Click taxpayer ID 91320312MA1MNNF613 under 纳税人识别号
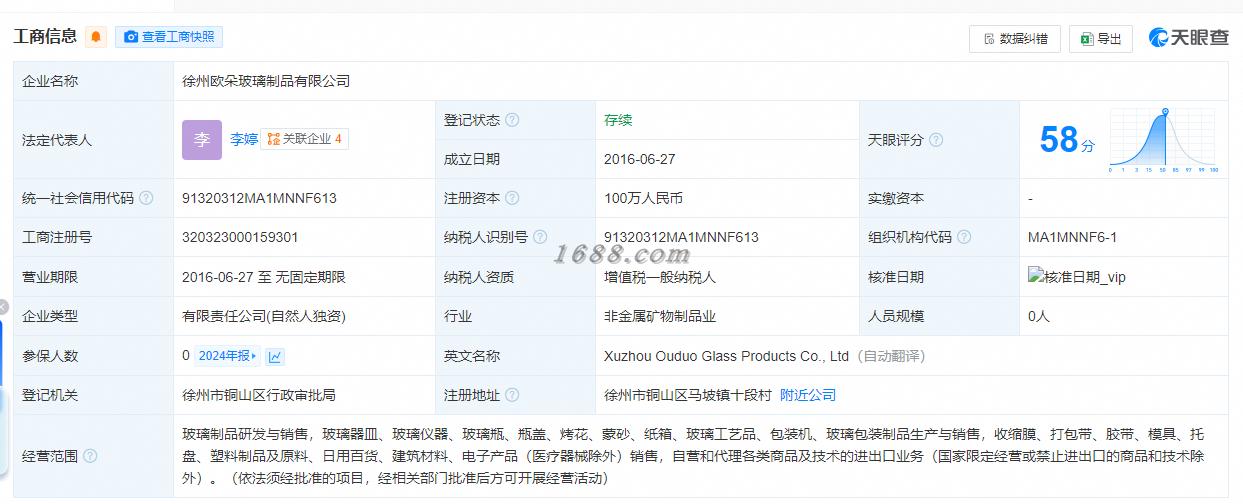The width and height of the screenshot is (1243, 504). pyautogui.click(x=681, y=237)
